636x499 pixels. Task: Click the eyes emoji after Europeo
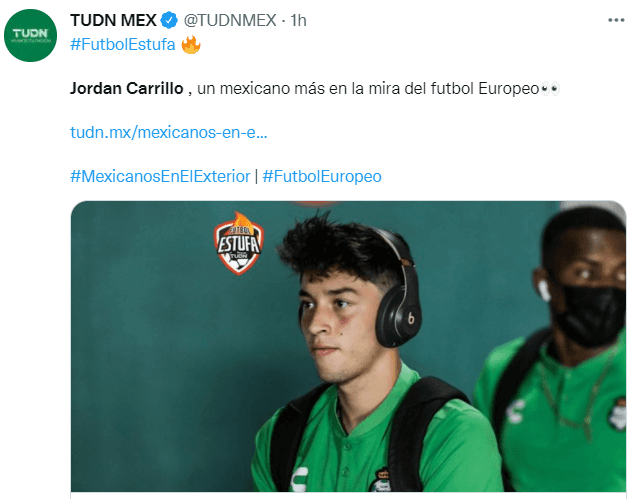coord(550,88)
